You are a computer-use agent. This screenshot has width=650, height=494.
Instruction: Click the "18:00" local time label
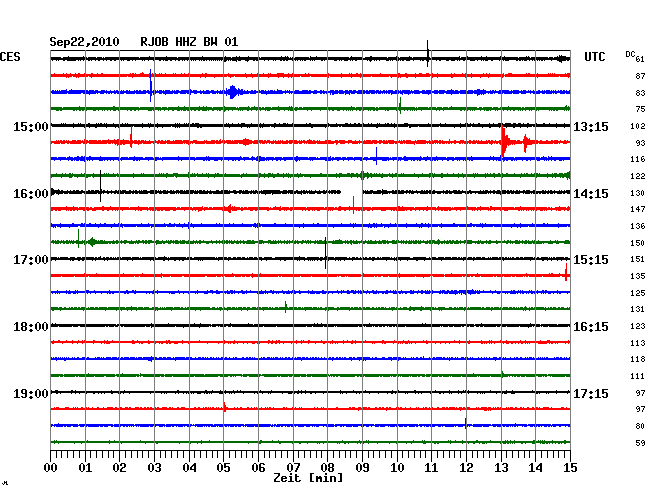pos(31,327)
